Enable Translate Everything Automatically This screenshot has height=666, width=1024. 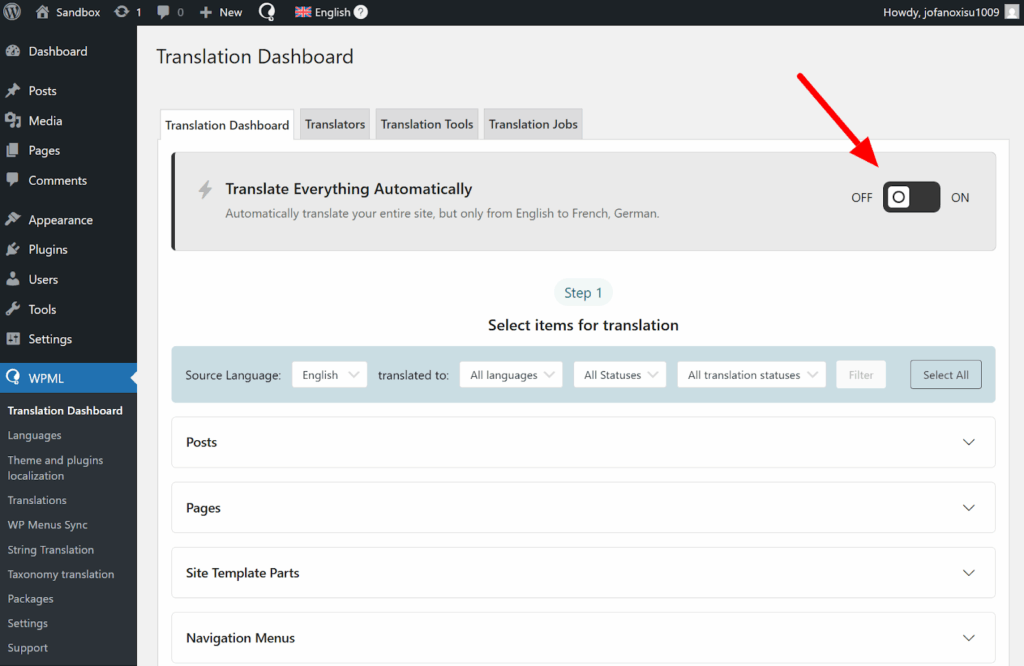[910, 197]
